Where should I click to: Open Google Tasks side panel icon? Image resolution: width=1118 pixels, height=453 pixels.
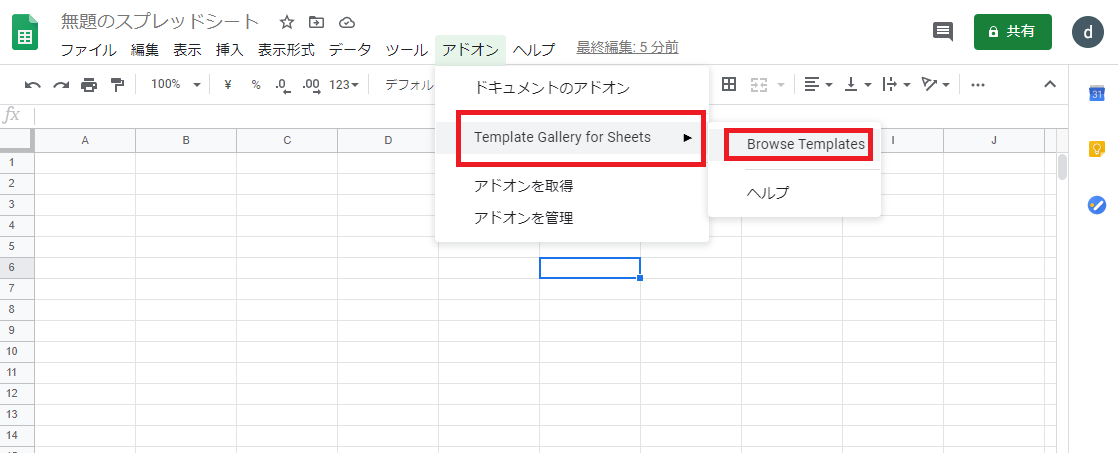point(1096,204)
